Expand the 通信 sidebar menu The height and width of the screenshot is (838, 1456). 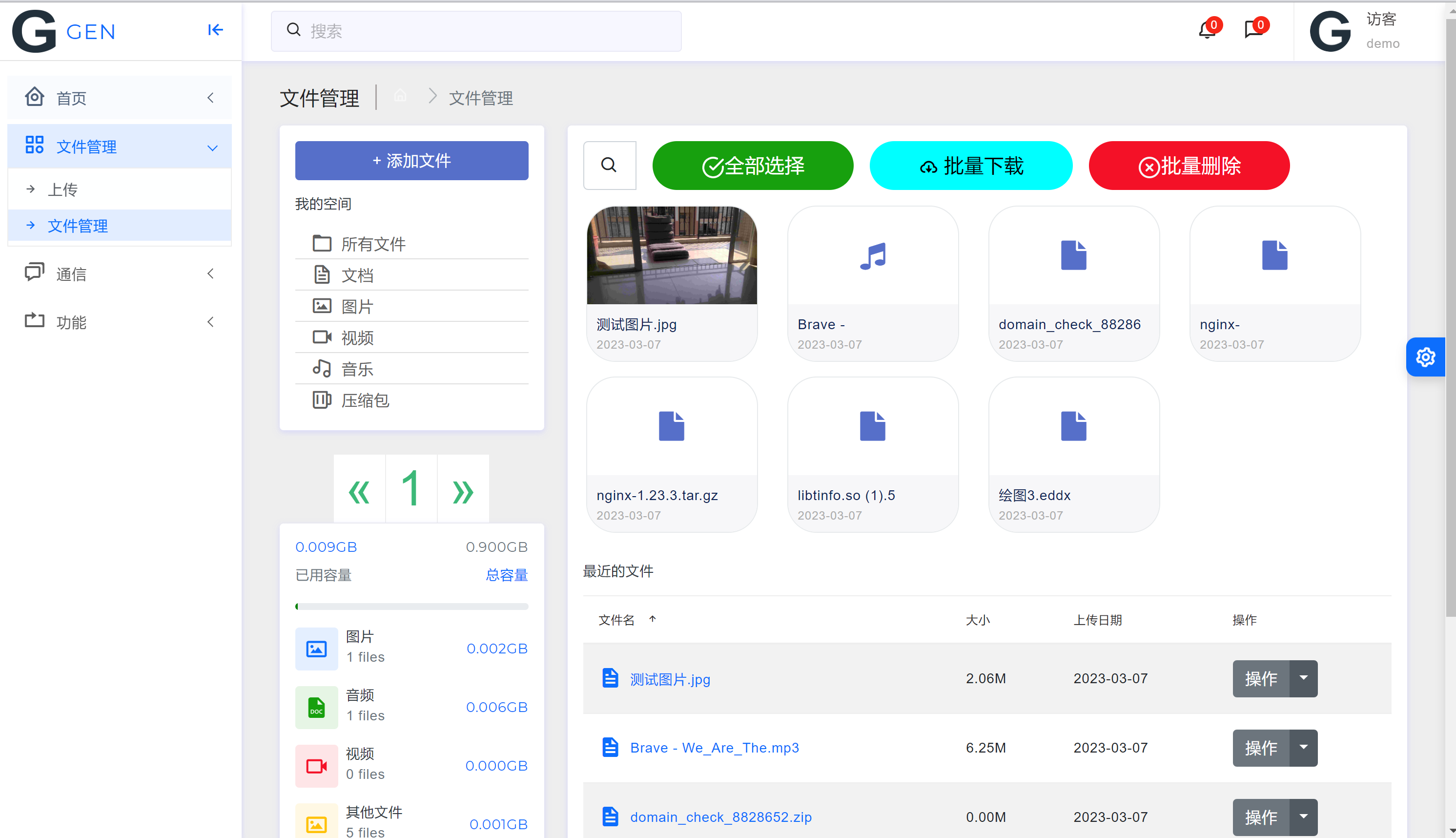pos(120,274)
